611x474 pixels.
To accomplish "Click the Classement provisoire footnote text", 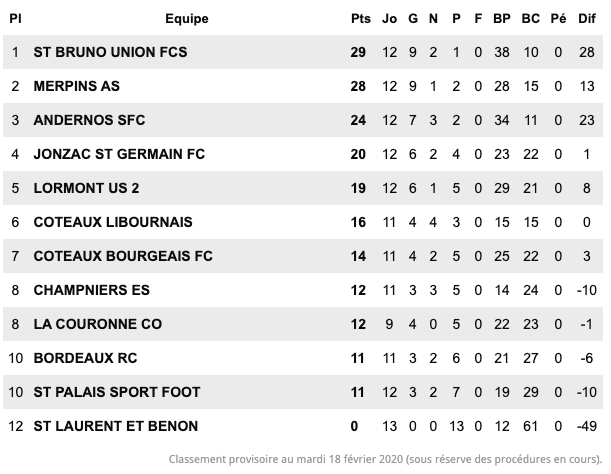I will (x=385, y=459).
